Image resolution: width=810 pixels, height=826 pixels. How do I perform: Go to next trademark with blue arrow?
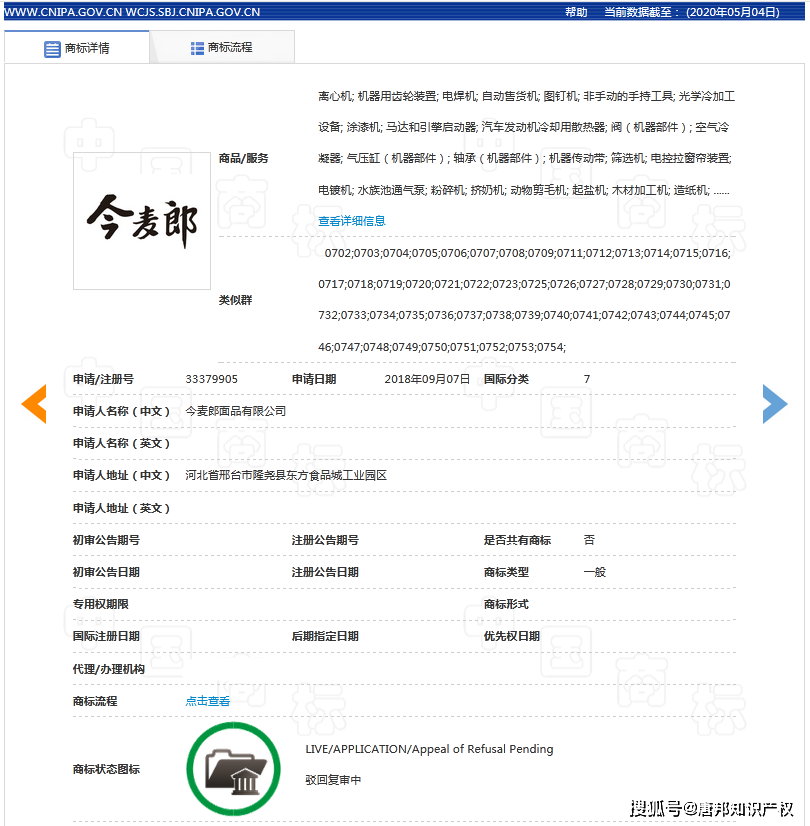tap(775, 404)
